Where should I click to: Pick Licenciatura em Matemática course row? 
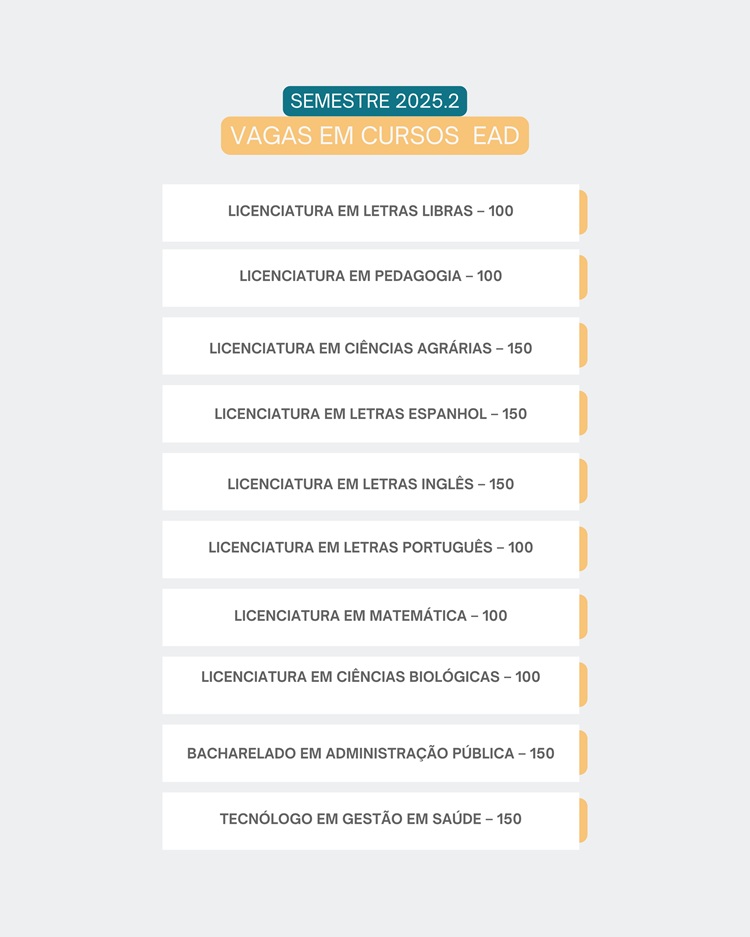pyautogui.click(x=370, y=616)
